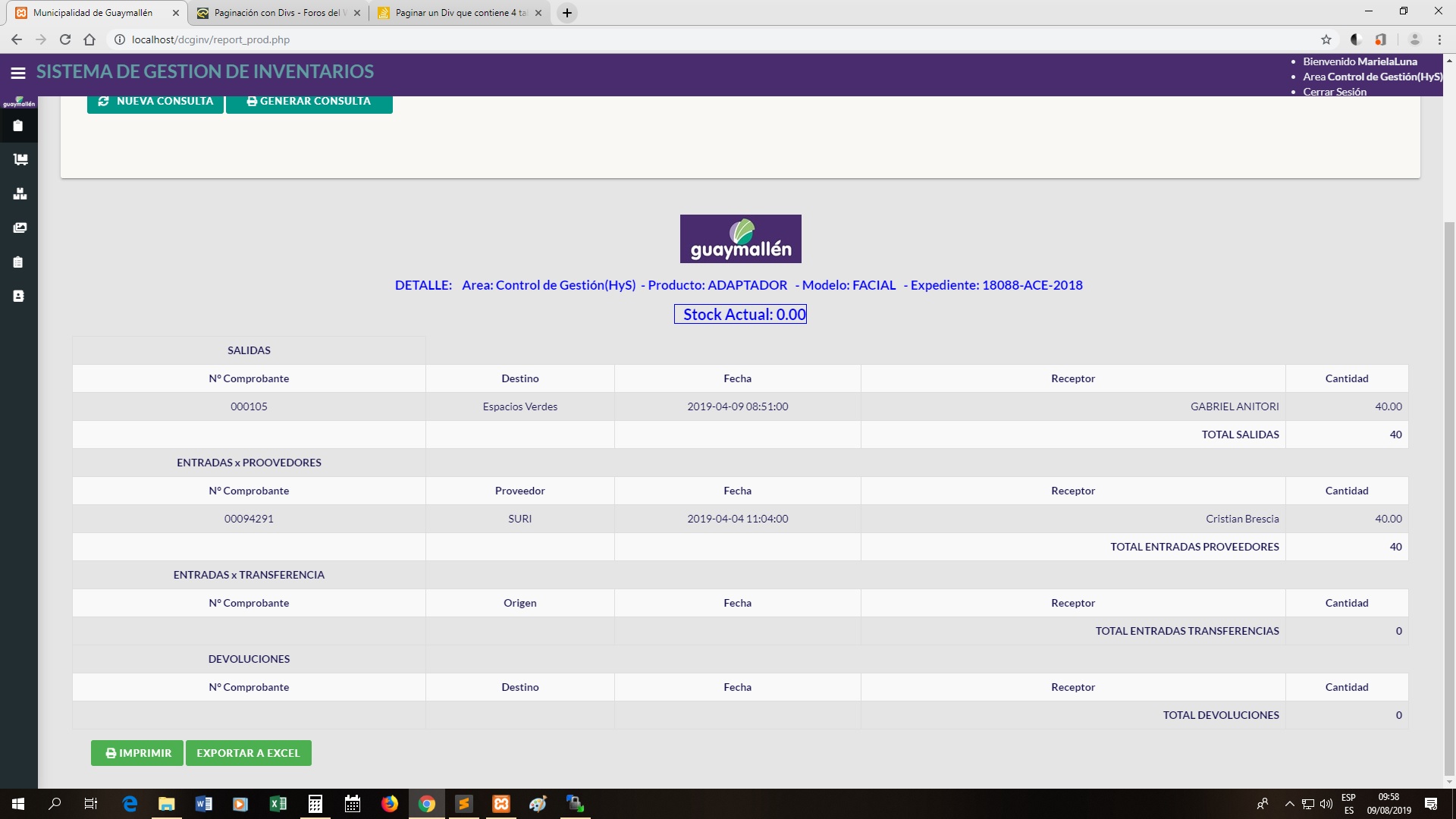Click the Bienvenido MarielaLuna link
1456x819 pixels.
(x=1360, y=61)
